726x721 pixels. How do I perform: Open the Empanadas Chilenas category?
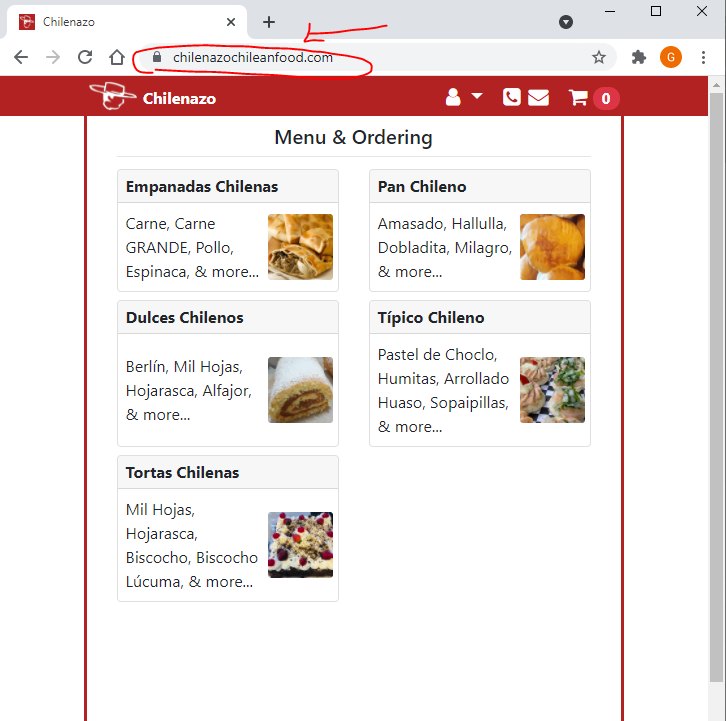(202, 187)
